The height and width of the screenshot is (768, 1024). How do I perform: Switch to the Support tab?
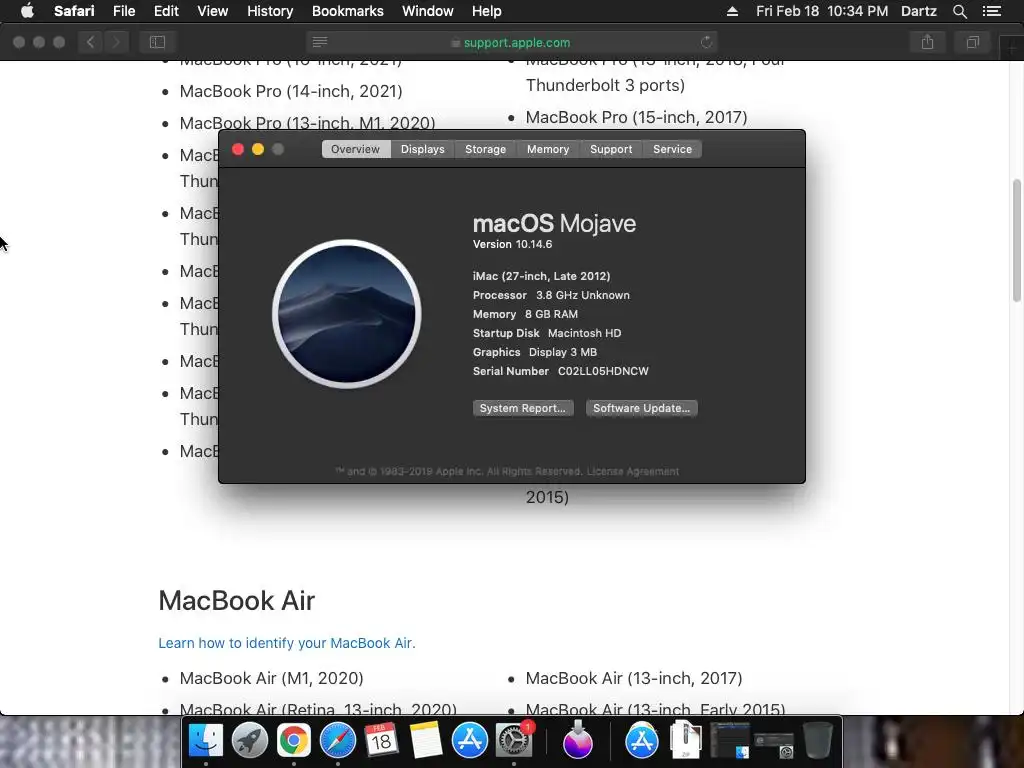tap(611, 149)
